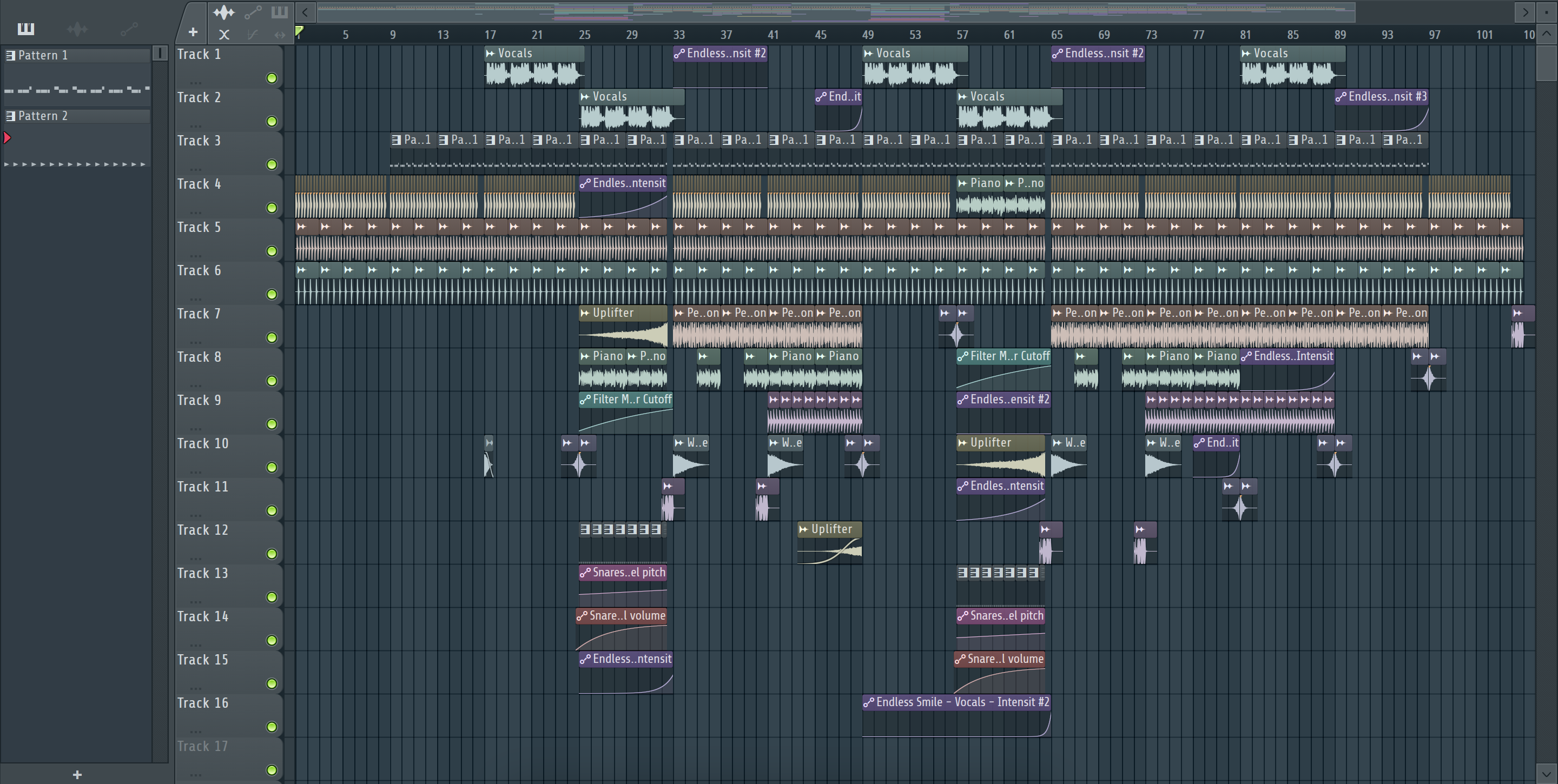This screenshot has width=1558, height=784.
Task: Click the plus tab above Track 1
Action: pos(193,32)
